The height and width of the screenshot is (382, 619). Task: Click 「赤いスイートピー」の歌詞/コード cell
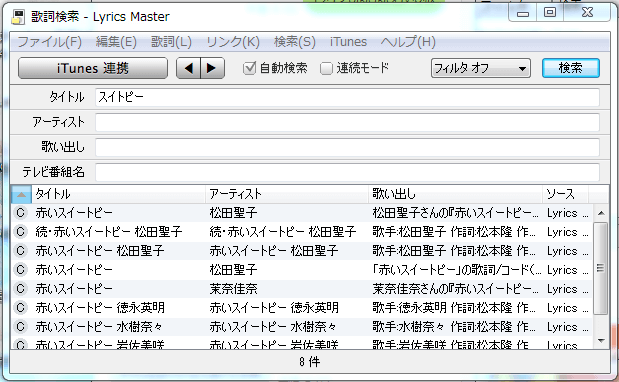[457, 270]
